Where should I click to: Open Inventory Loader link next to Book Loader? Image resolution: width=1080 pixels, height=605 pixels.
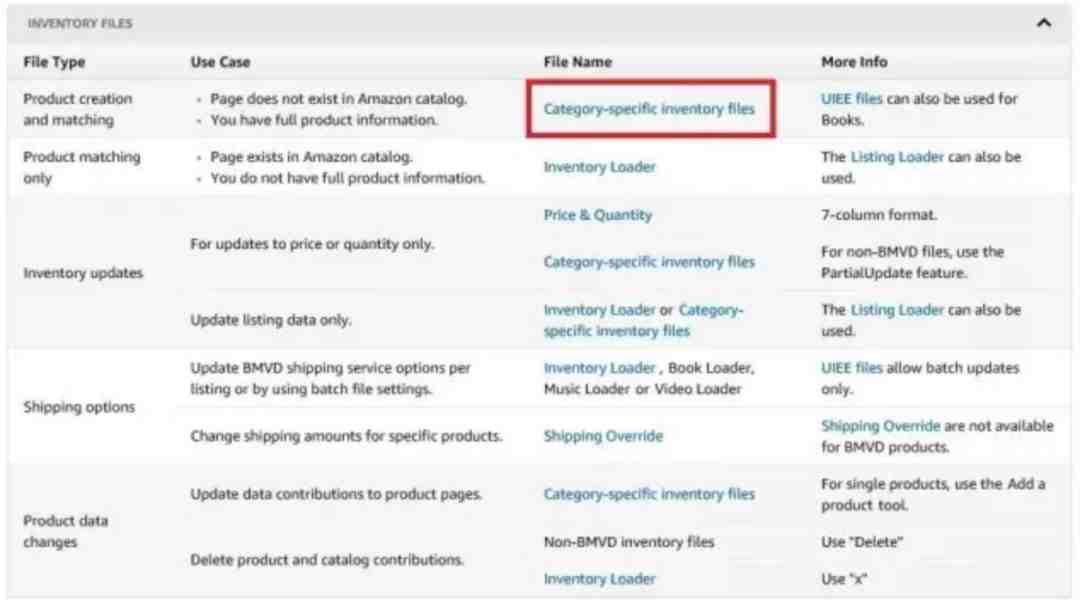coord(599,368)
